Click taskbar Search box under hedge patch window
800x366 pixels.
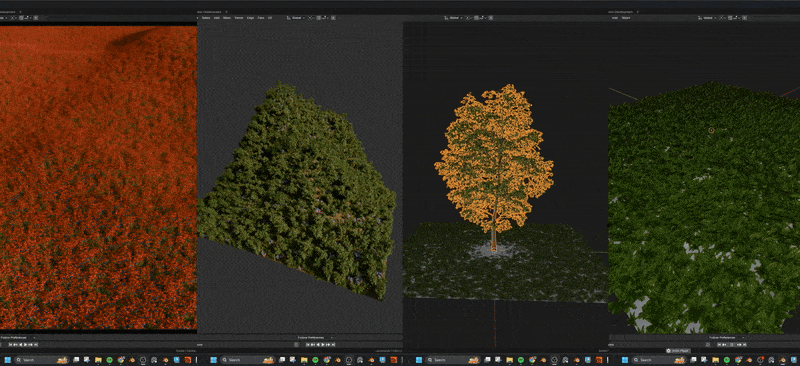point(247,360)
